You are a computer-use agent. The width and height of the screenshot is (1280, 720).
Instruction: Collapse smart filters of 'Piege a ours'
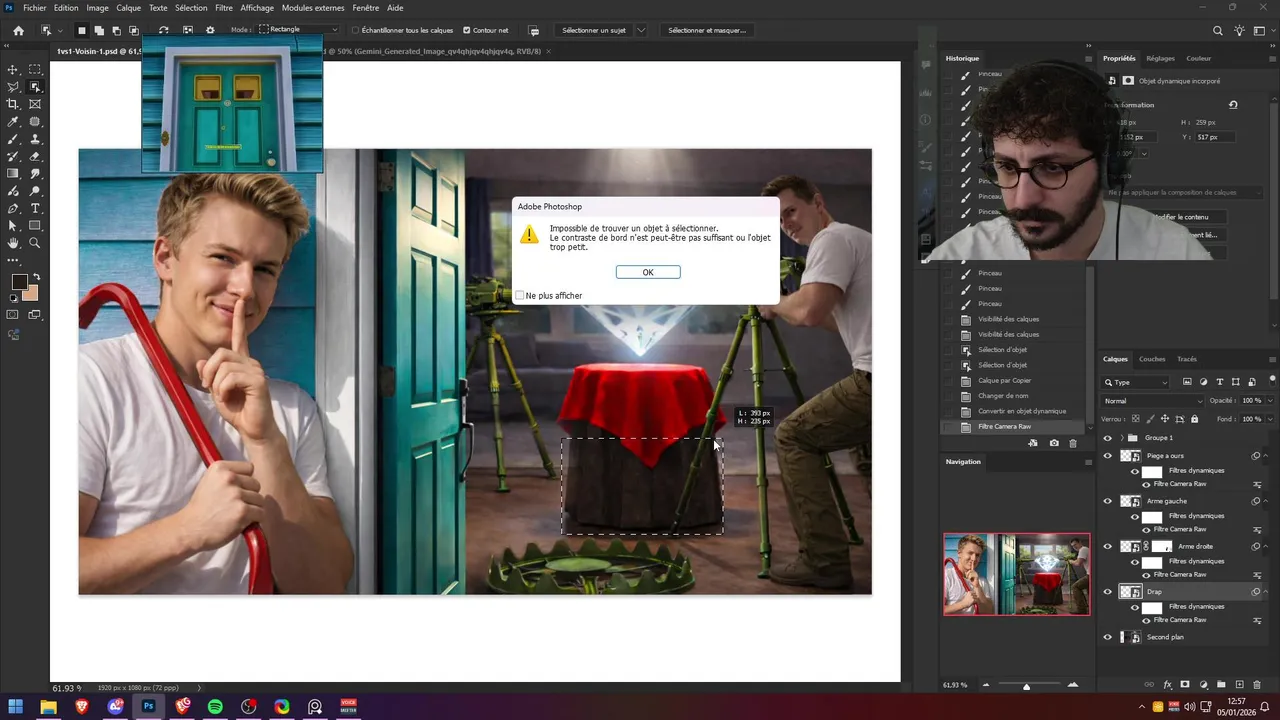click(x=1267, y=456)
